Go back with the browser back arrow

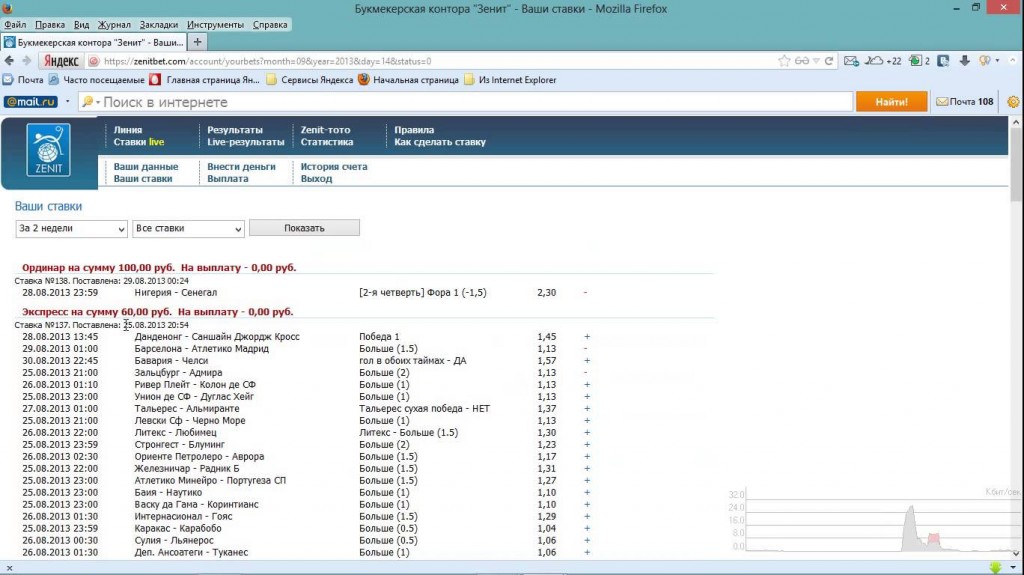9,61
